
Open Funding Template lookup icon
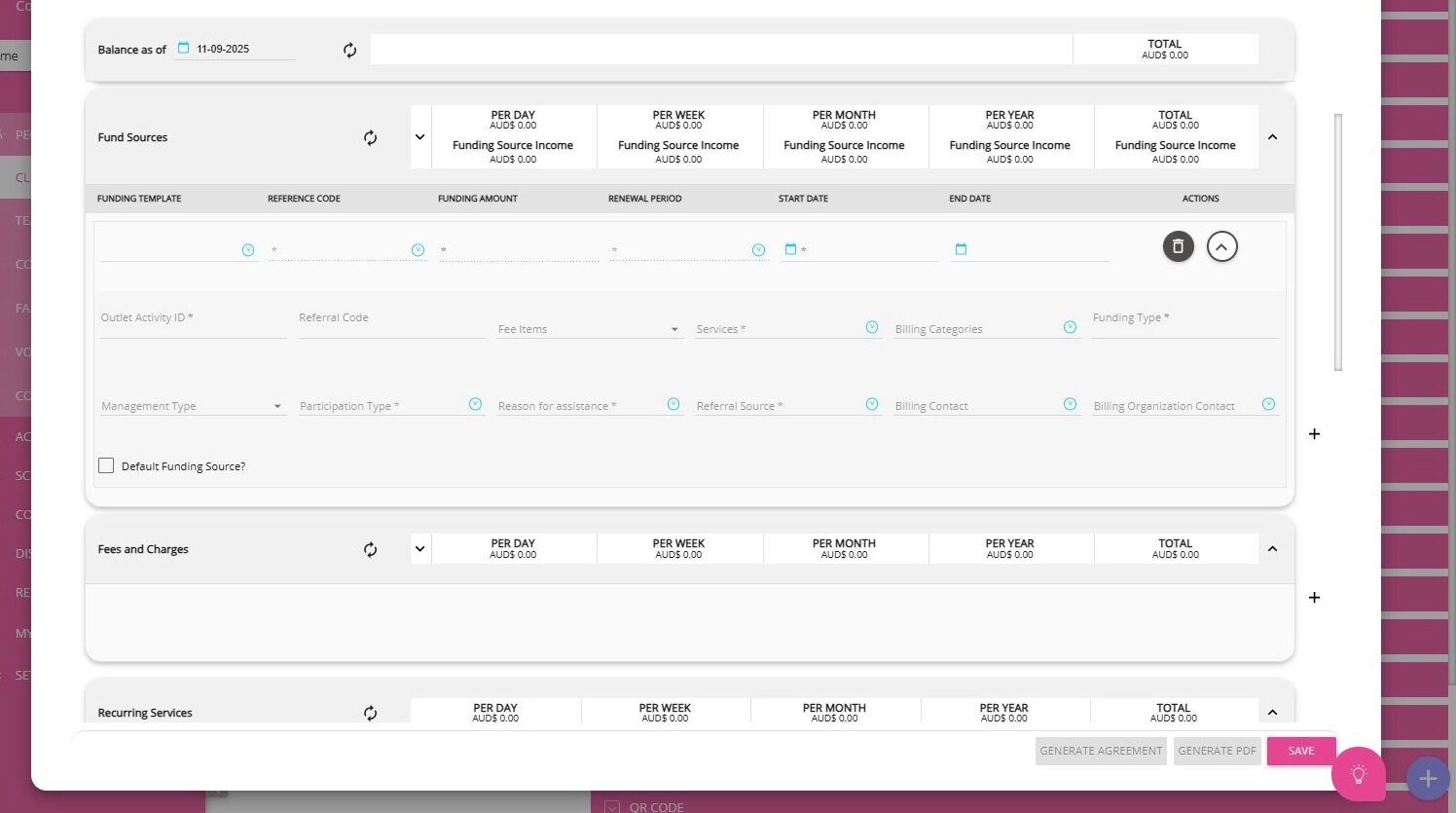pos(248,250)
